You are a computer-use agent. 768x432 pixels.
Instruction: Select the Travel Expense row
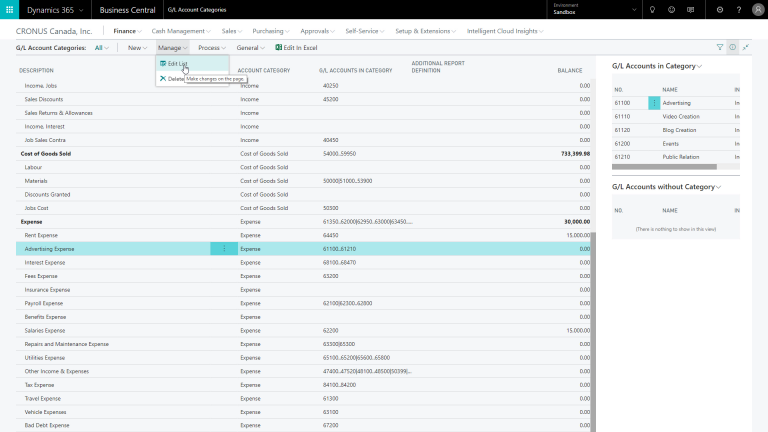pyautogui.click(x=304, y=398)
